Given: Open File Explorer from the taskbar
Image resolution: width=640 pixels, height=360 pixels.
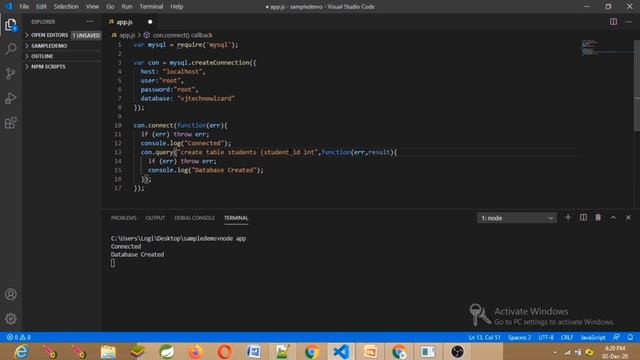Looking at the screenshot, I should [x=108, y=352].
